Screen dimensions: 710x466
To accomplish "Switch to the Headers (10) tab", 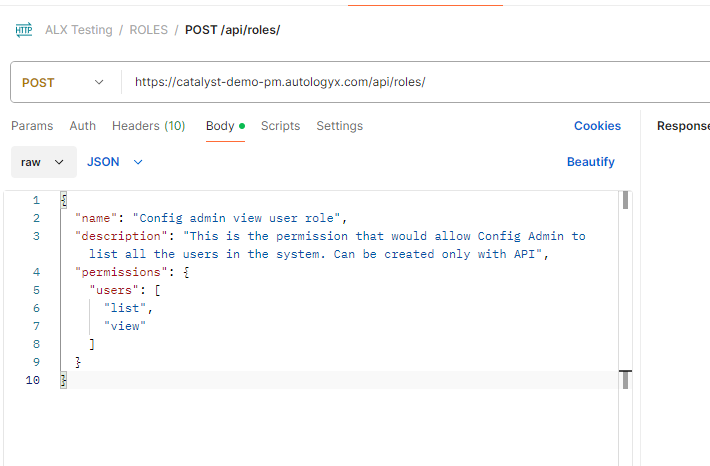I will (x=149, y=126).
